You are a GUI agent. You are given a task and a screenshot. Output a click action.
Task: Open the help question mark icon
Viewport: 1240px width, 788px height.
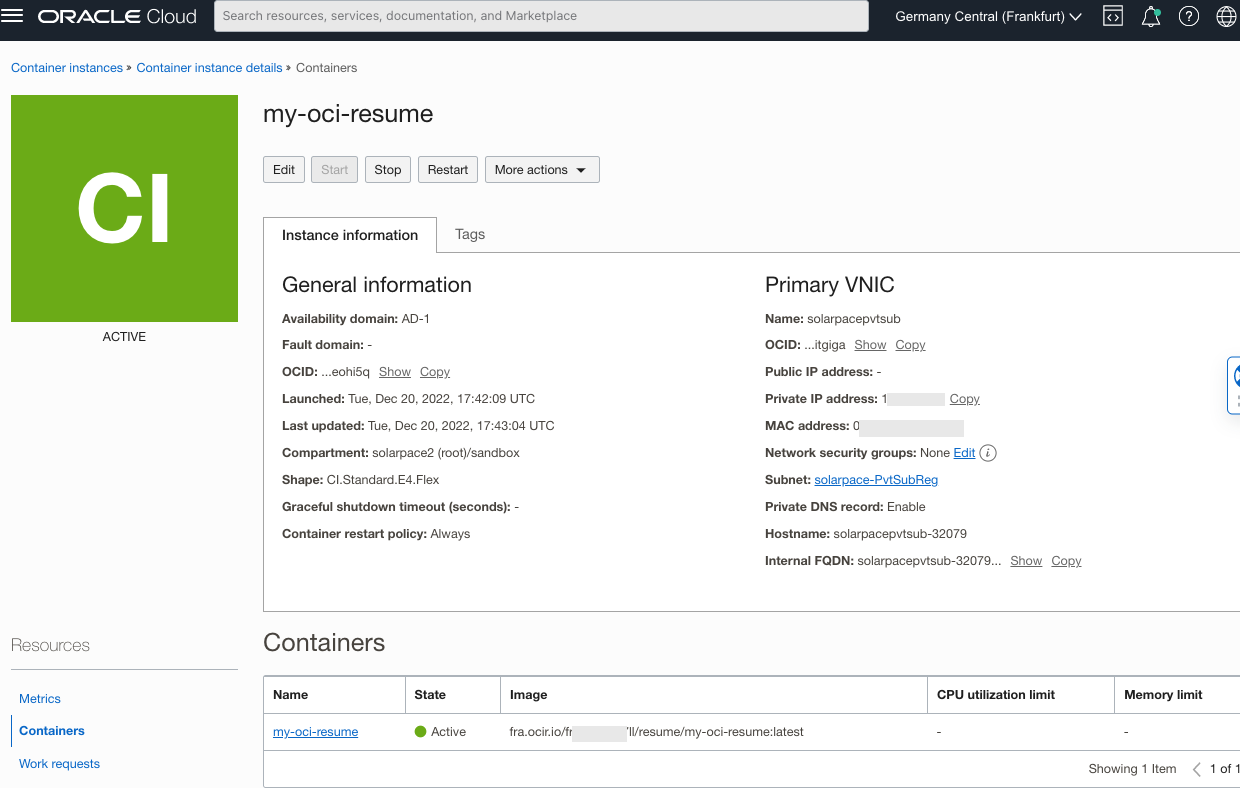click(x=1189, y=16)
